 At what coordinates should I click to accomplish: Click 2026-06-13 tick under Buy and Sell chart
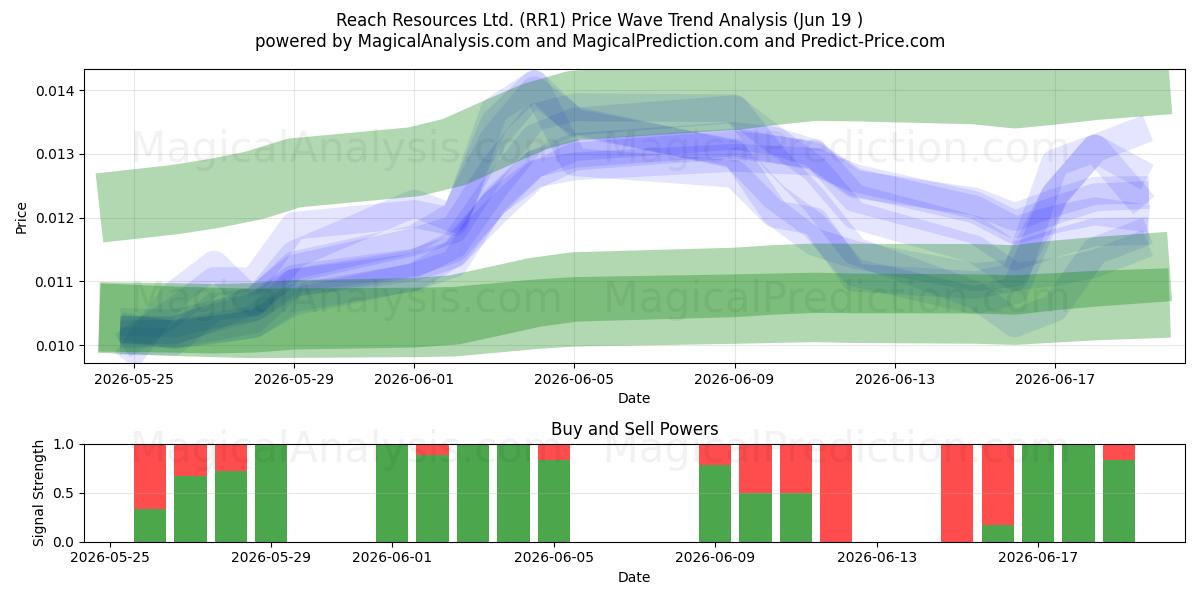click(x=876, y=558)
